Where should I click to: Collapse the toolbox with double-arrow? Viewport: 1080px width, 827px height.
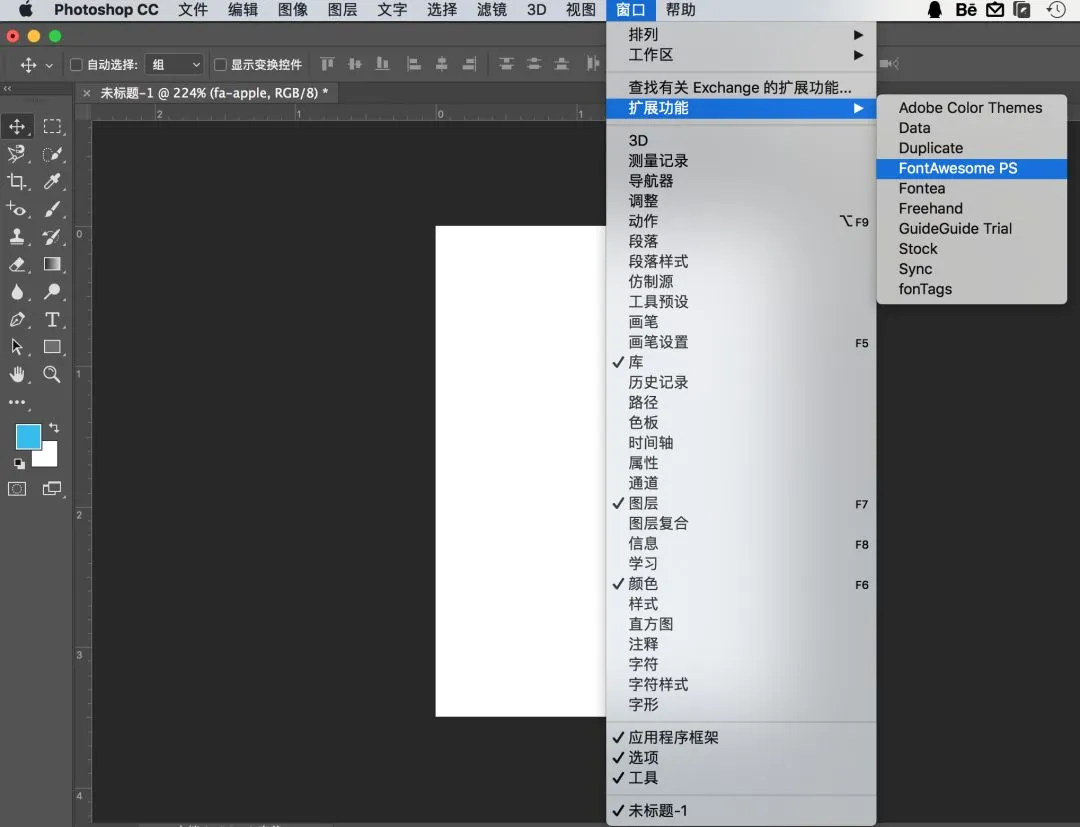tap(8, 89)
